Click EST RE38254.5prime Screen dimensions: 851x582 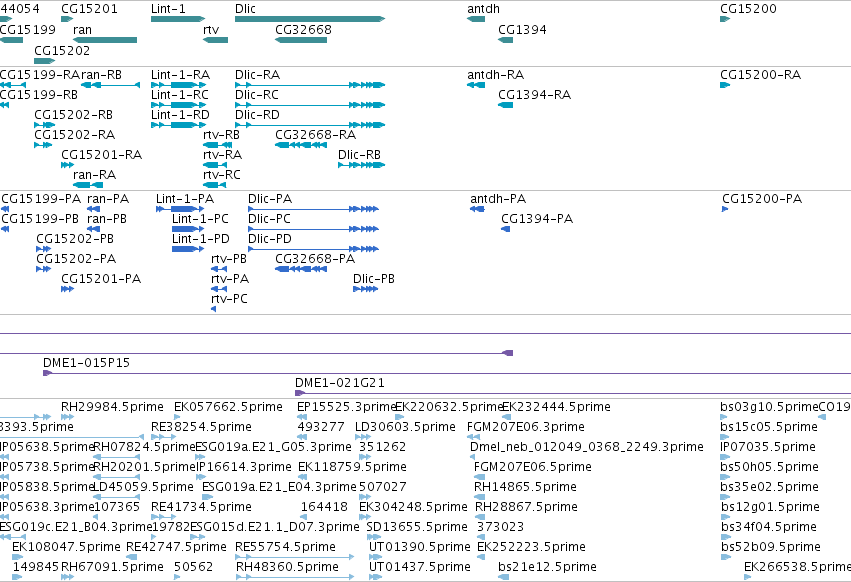[164, 437]
